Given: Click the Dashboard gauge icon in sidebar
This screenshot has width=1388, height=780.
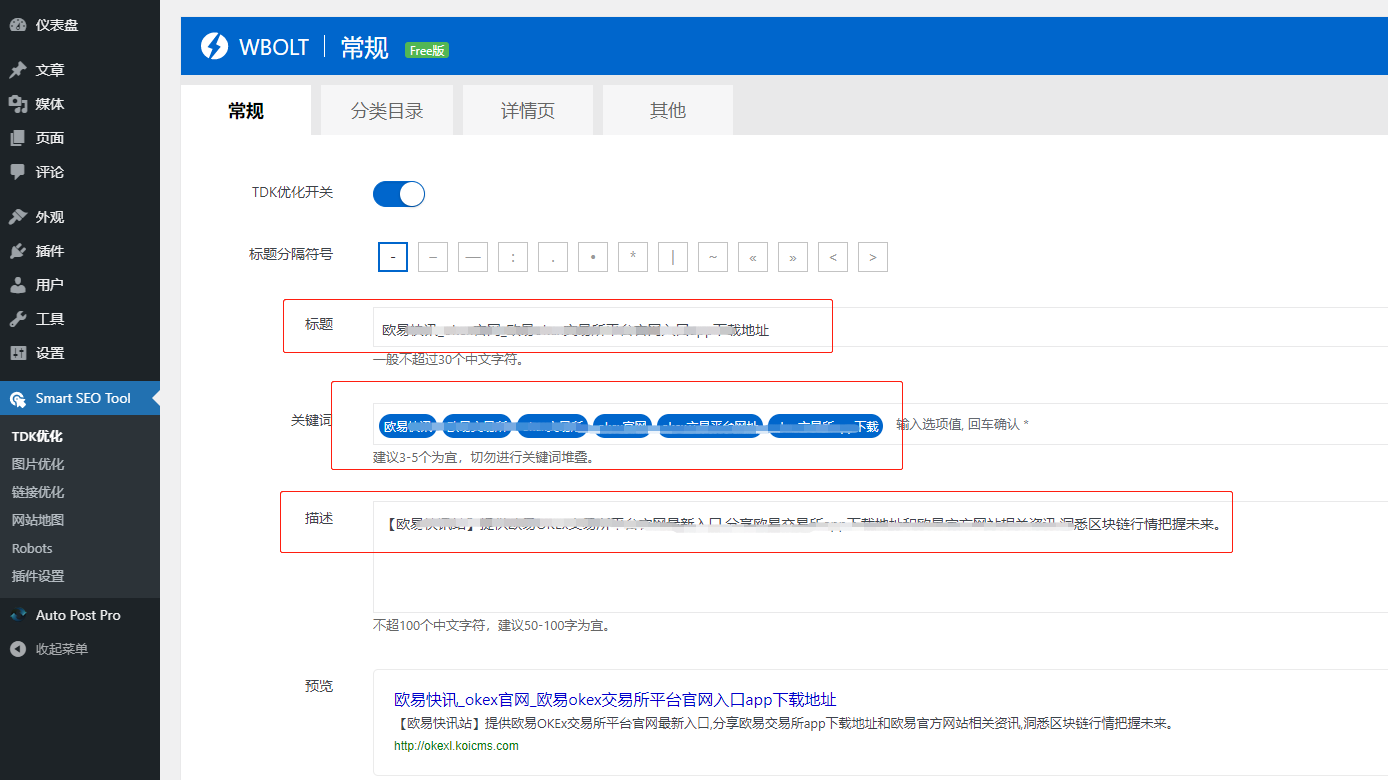Looking at the screenshot, I should click(x=18, y=25).
